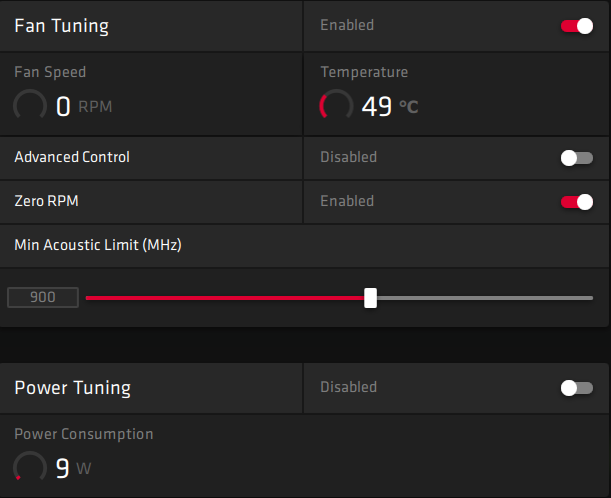Click the 49 °C temperature reading
Image resolution: width=611 pixels, height=498 pixels.
[x=390, y=106]
